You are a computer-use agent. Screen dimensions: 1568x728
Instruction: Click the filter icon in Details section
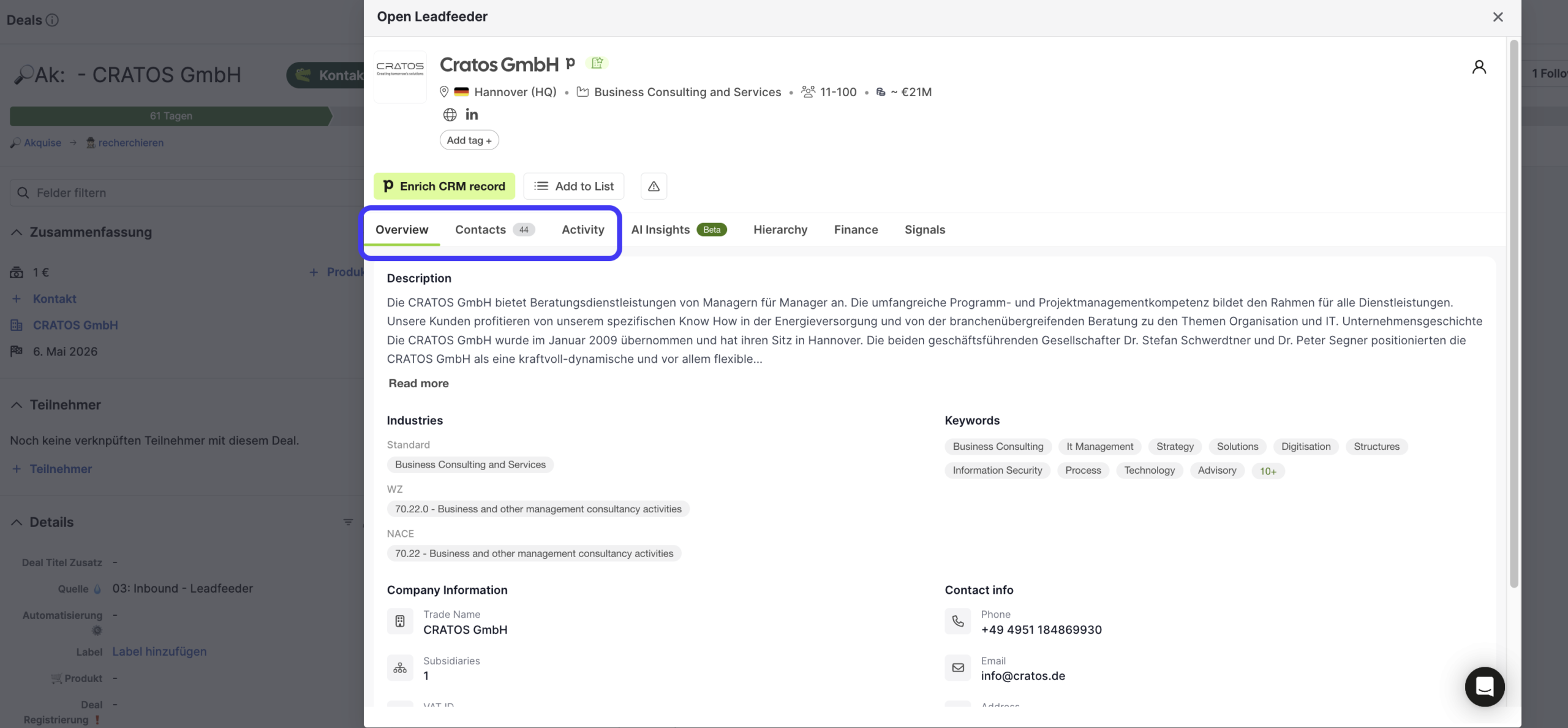click(348, 522)
